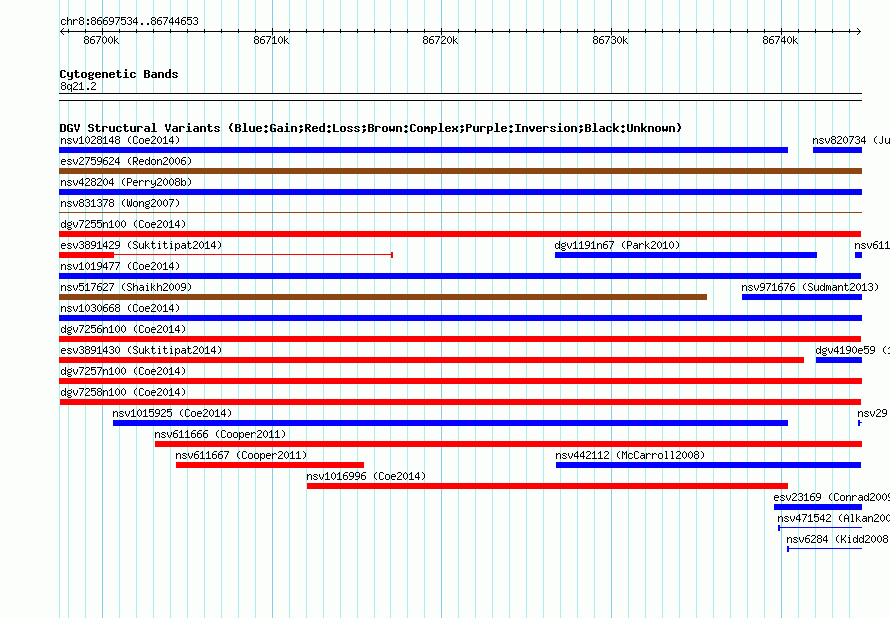Viewport: 890px width, 618px height.
Task: Open the nsv1016996 (Coe2014) label
Action: 366,476
